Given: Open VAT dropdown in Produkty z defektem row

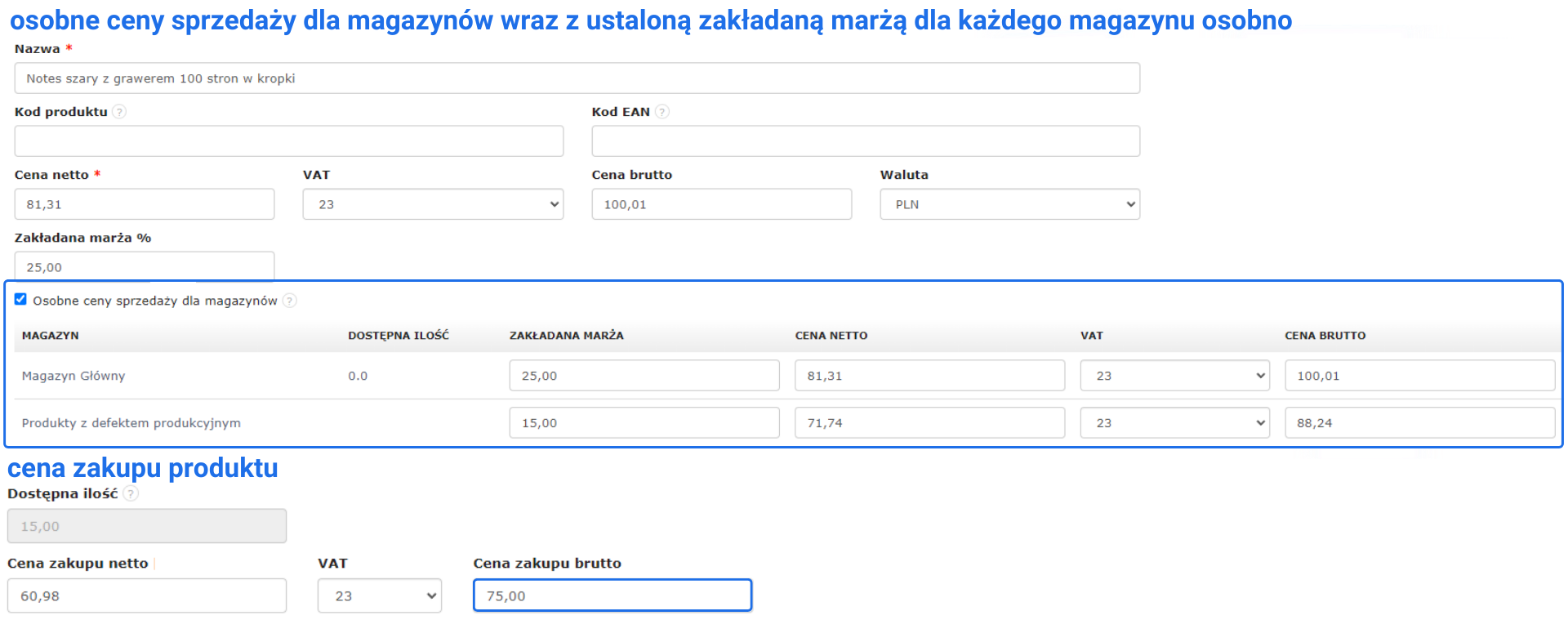Looking at the screenshot, I should coord(1174,423).
